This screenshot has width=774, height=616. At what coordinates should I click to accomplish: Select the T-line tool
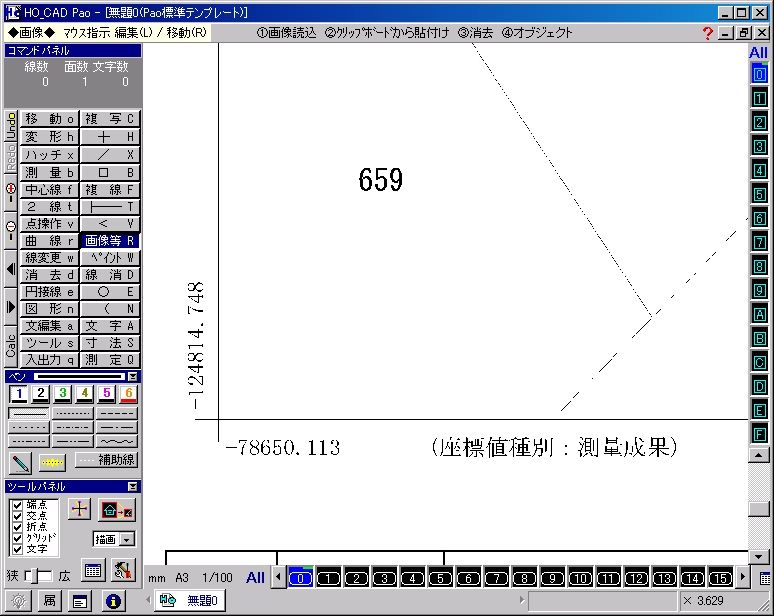coord(110,207)
